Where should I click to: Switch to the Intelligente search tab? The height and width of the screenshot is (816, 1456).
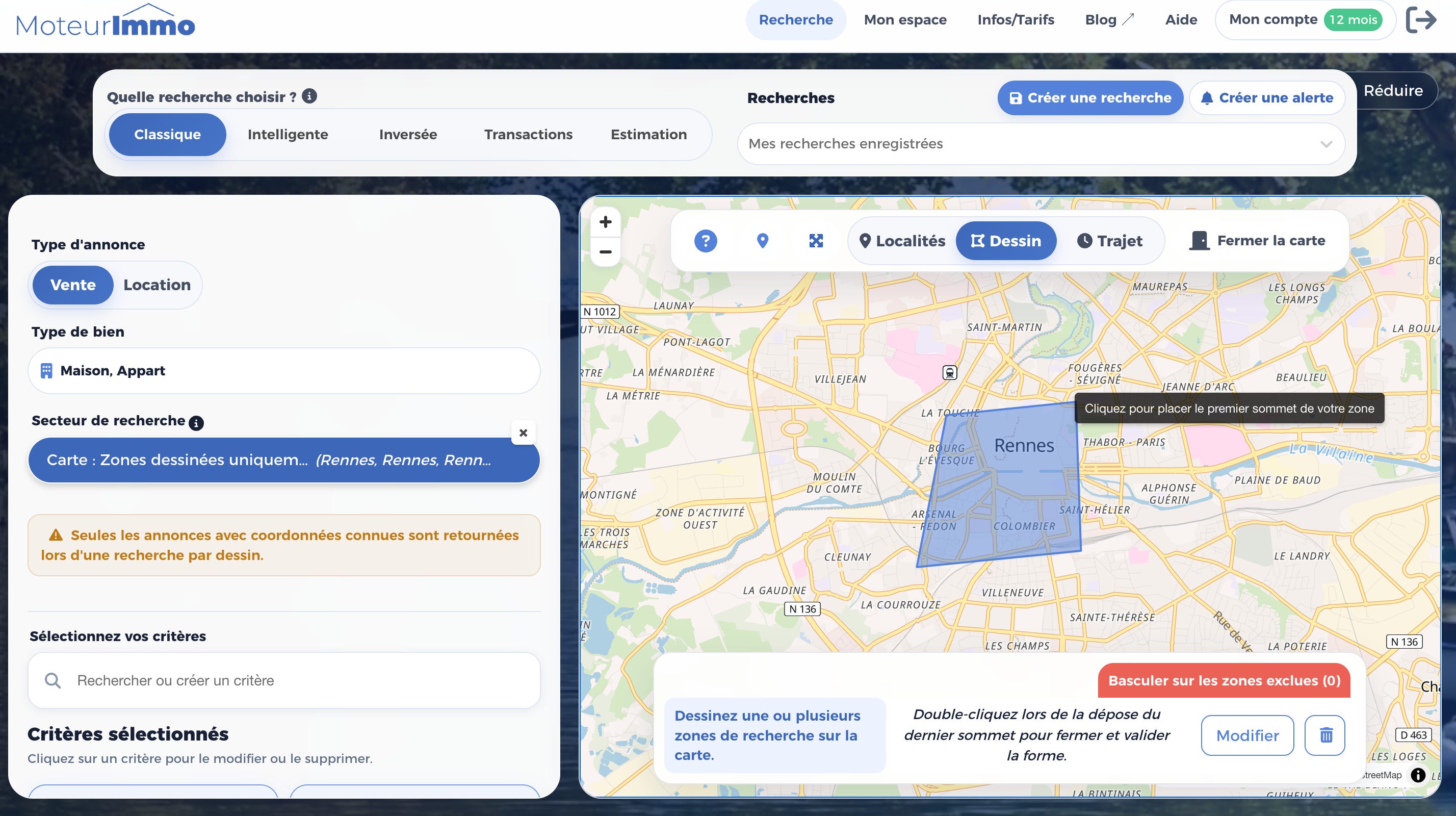tap(288, 135)
